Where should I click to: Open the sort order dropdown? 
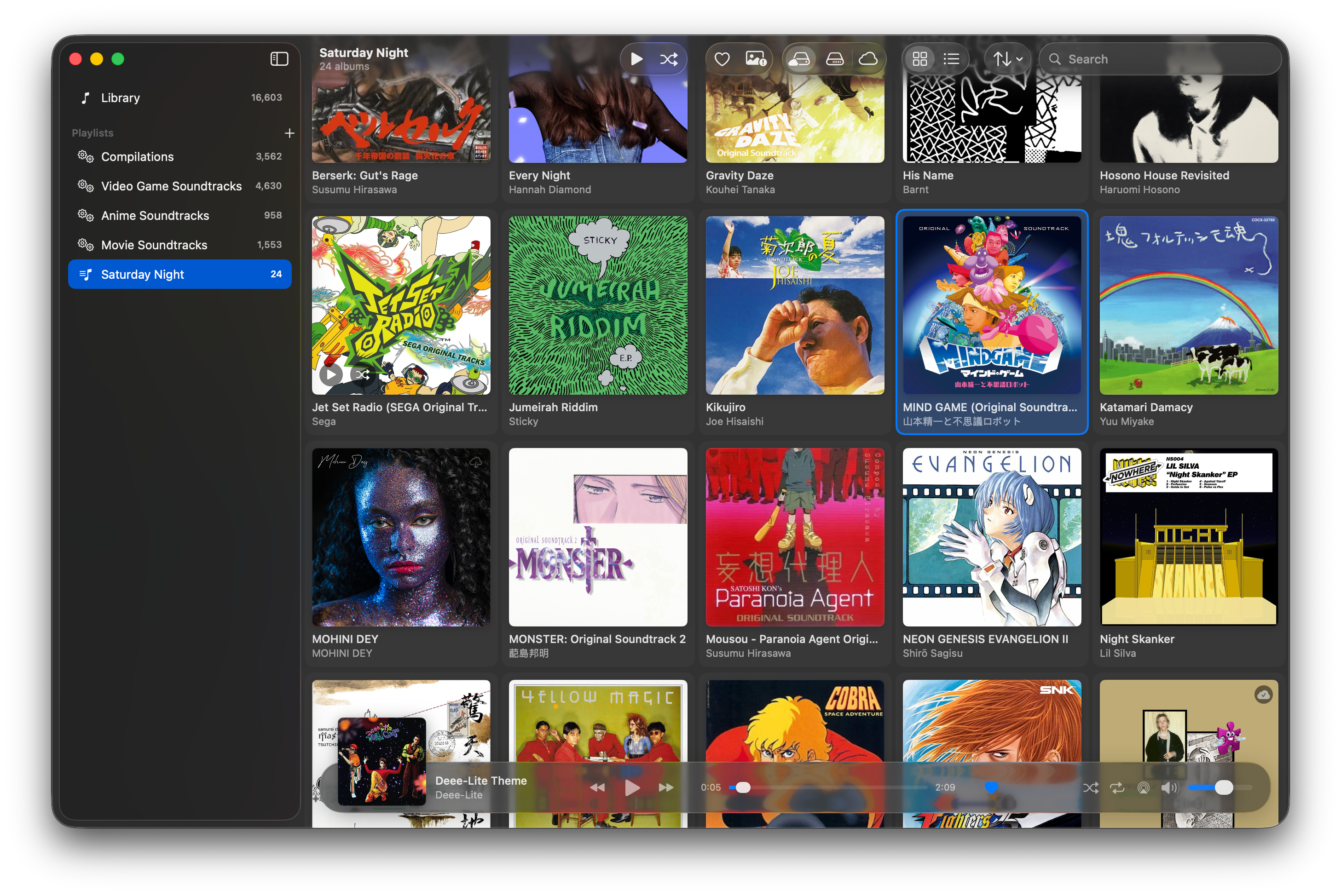(1007, 59)
